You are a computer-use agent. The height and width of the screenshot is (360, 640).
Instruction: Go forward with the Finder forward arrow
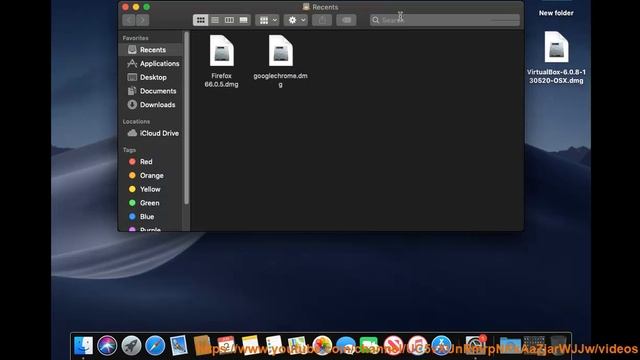point(142,20)
